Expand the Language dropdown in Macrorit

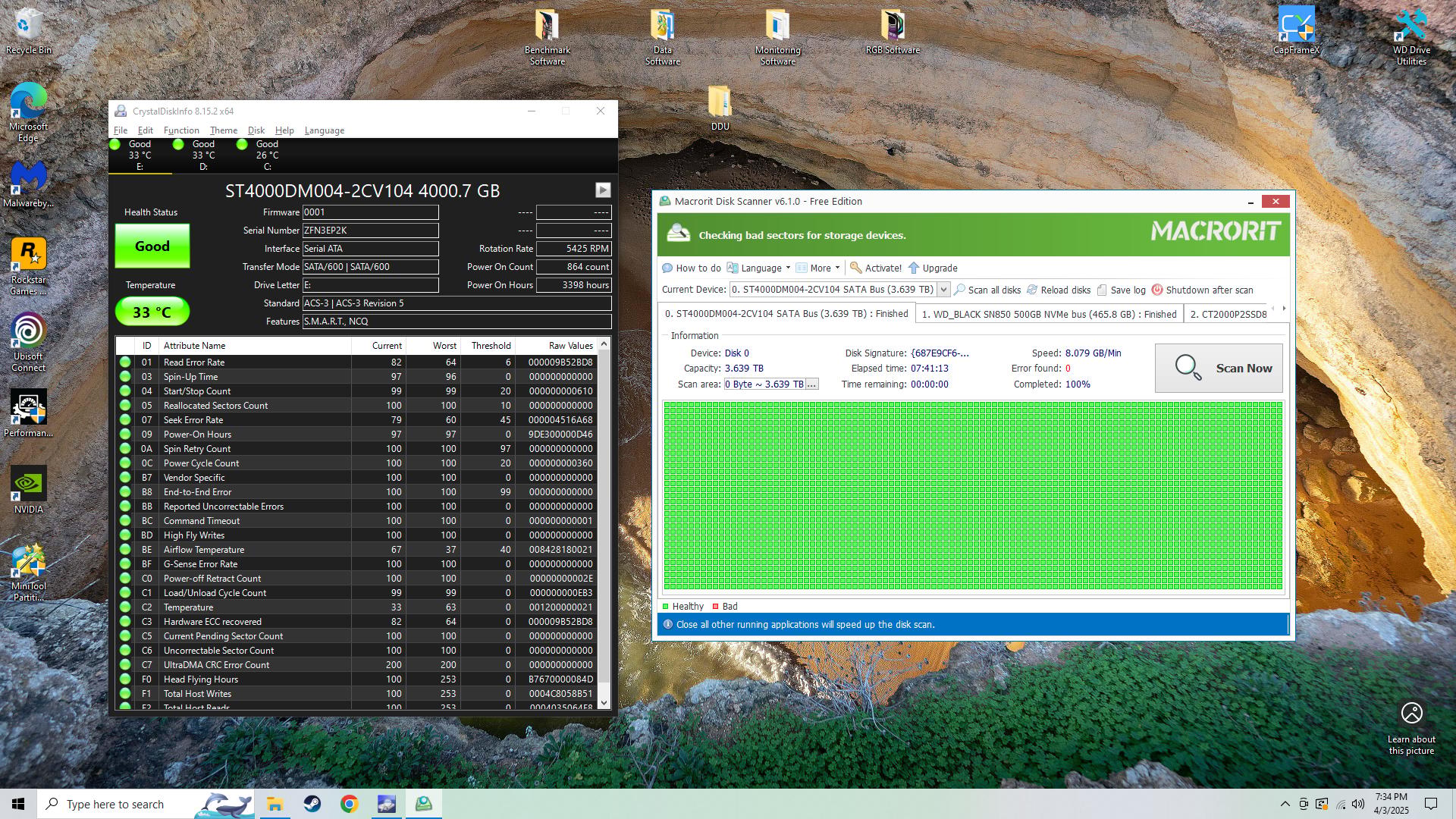click(758, 268)
